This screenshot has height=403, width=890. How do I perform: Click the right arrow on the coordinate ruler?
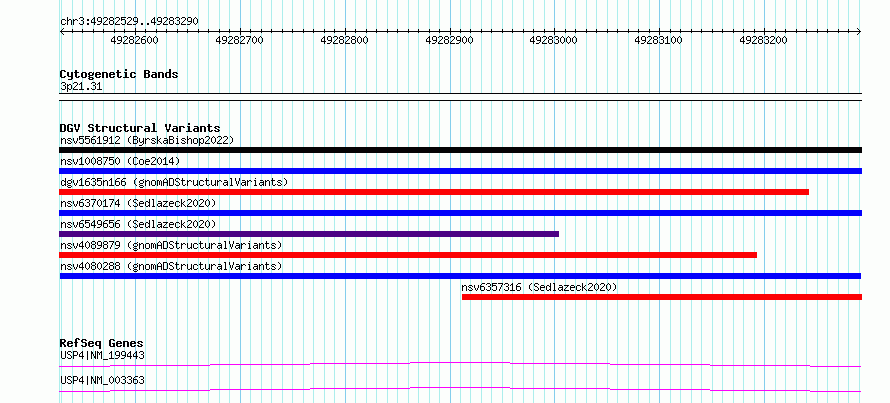click(859, 32)
